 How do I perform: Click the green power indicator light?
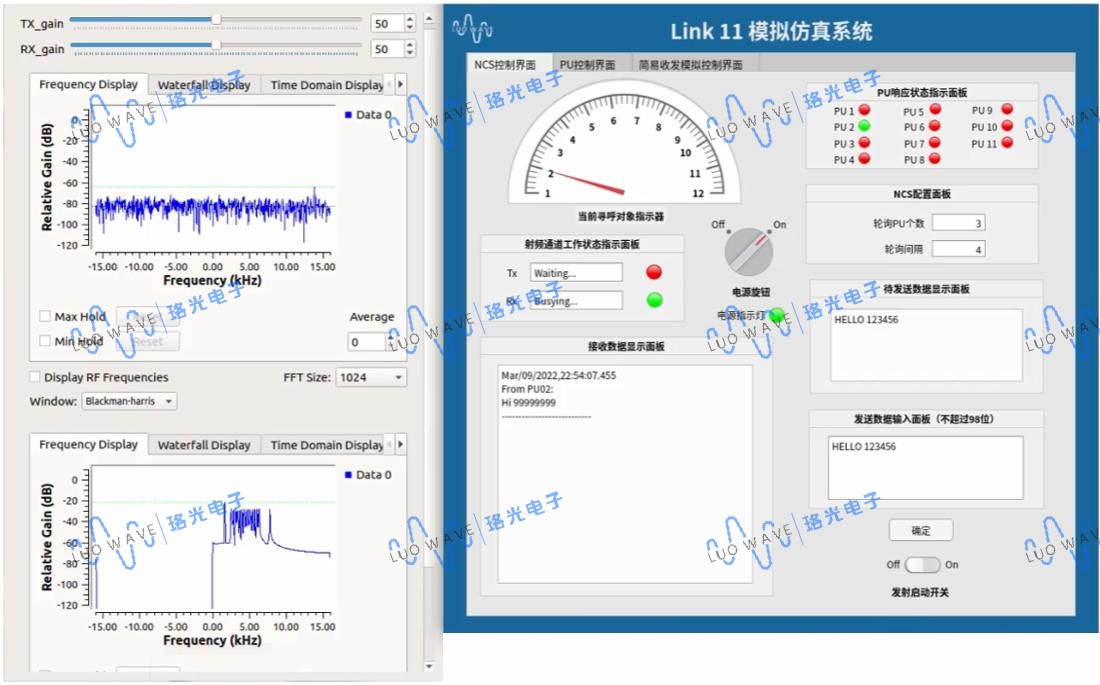pyautogui.click(x=776, y=315)
